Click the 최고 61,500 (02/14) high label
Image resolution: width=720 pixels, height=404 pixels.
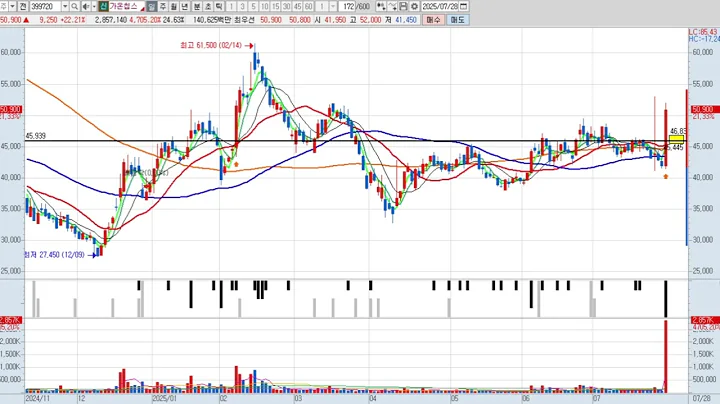coord(211,45)
